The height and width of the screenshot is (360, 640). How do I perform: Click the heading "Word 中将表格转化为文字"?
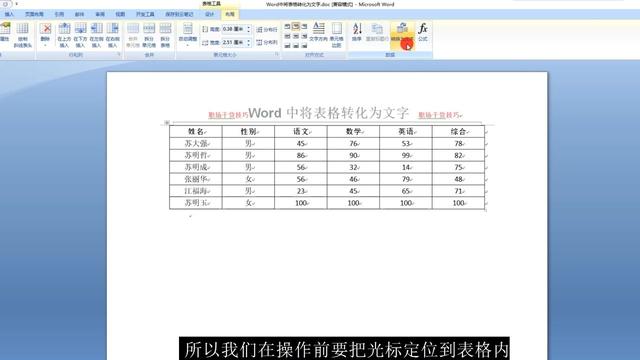coord(328,113)
